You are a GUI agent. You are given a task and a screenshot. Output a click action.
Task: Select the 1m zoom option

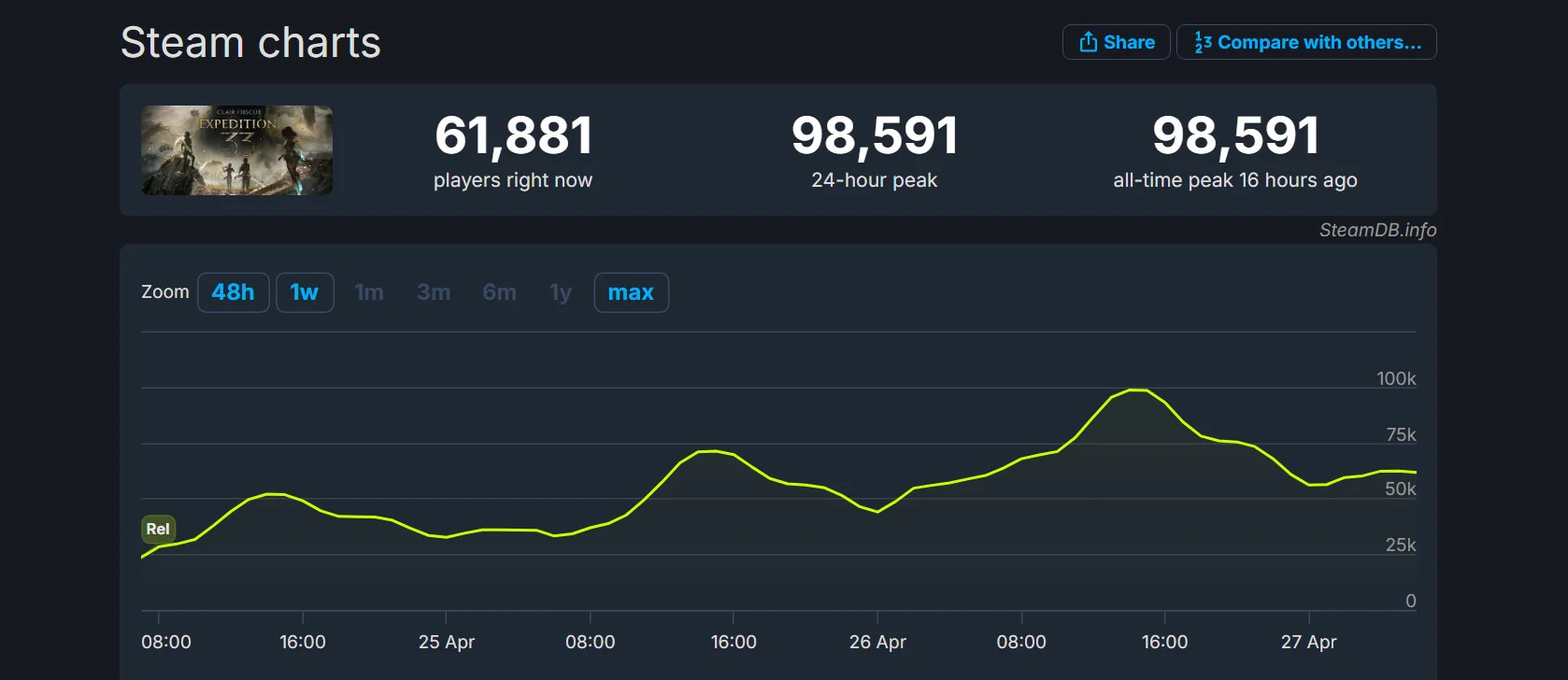point(369,292)
